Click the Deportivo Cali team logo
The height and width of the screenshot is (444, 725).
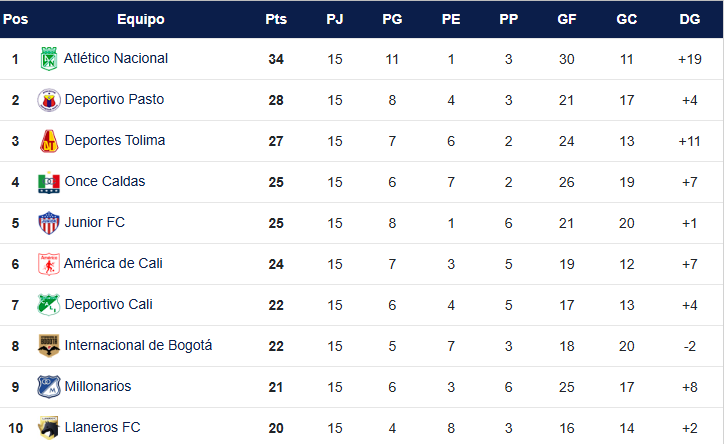coord(48,305)
